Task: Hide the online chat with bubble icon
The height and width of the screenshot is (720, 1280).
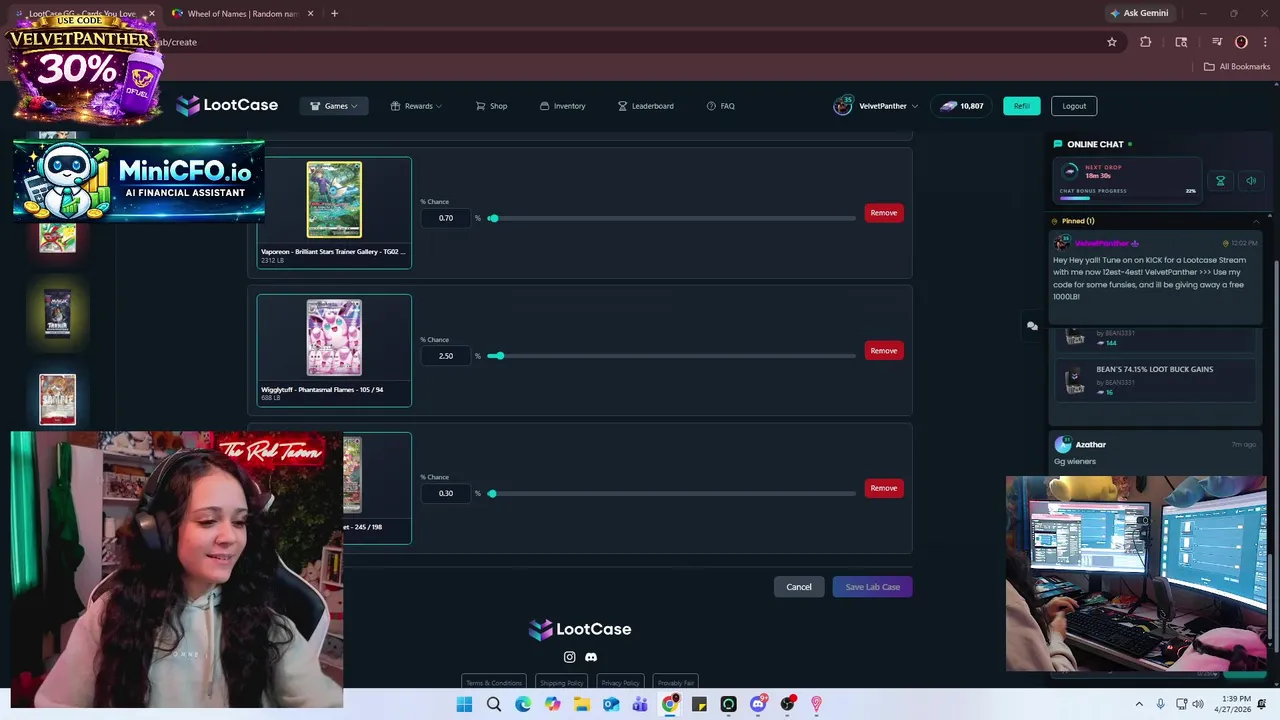Action: [1032, 326]
